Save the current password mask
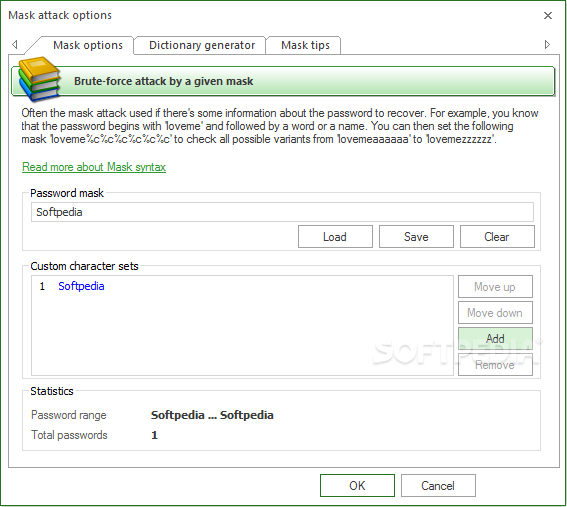 (x=416, y=237)
